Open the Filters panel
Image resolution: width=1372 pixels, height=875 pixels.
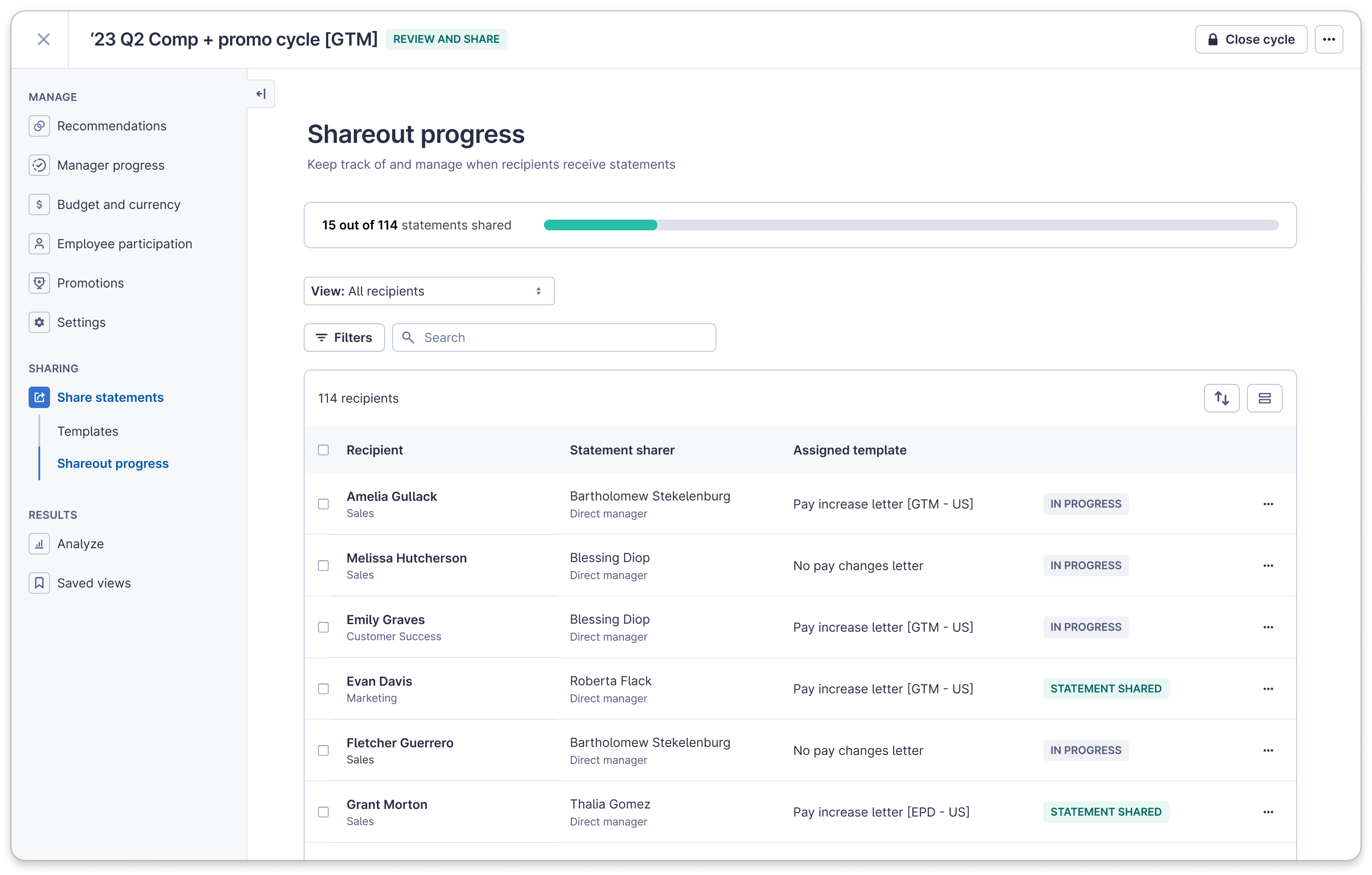pyautogui.click(x=343, y=337)
